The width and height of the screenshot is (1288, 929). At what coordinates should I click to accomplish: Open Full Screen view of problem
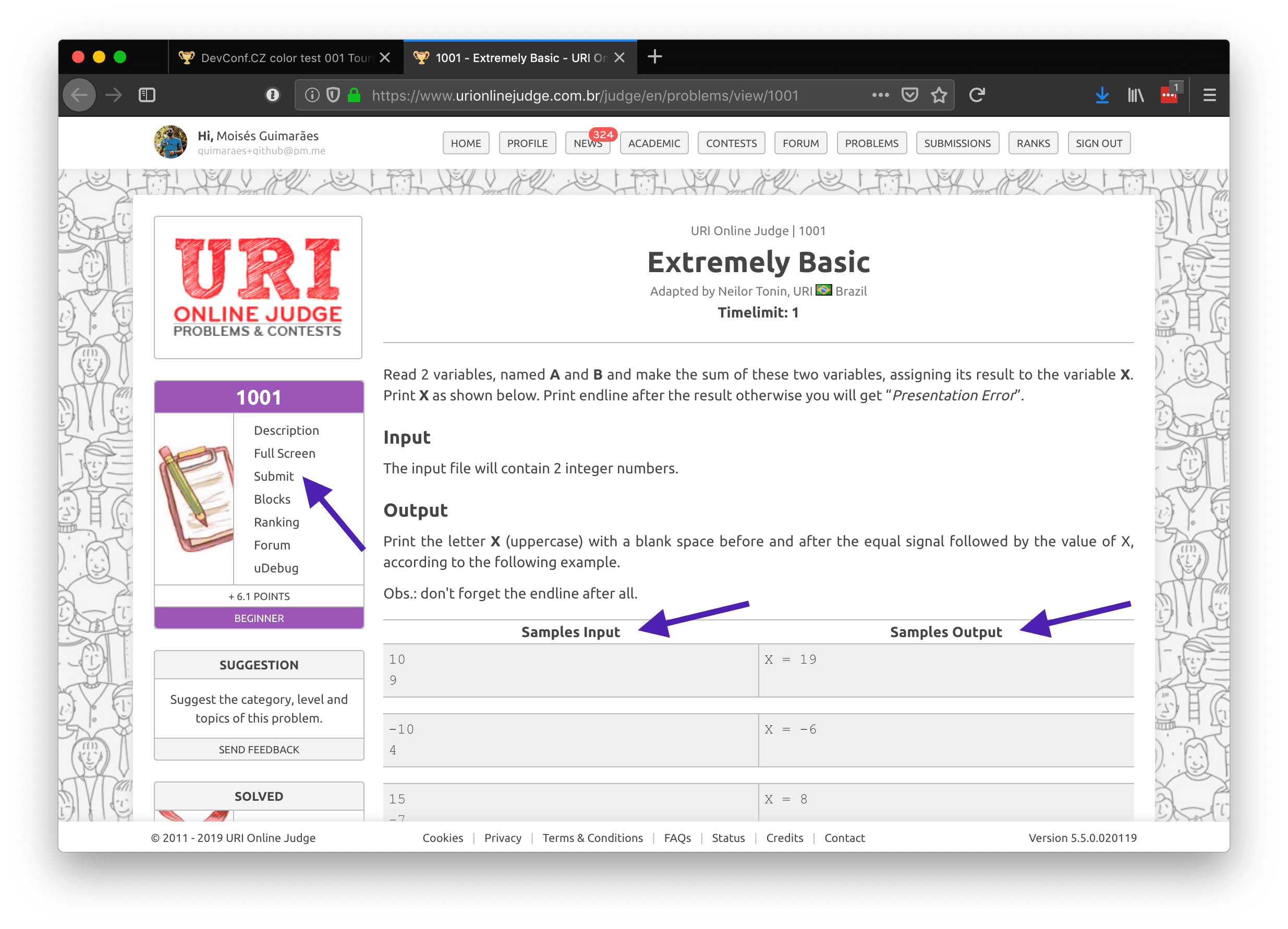(x=285, y=453)
